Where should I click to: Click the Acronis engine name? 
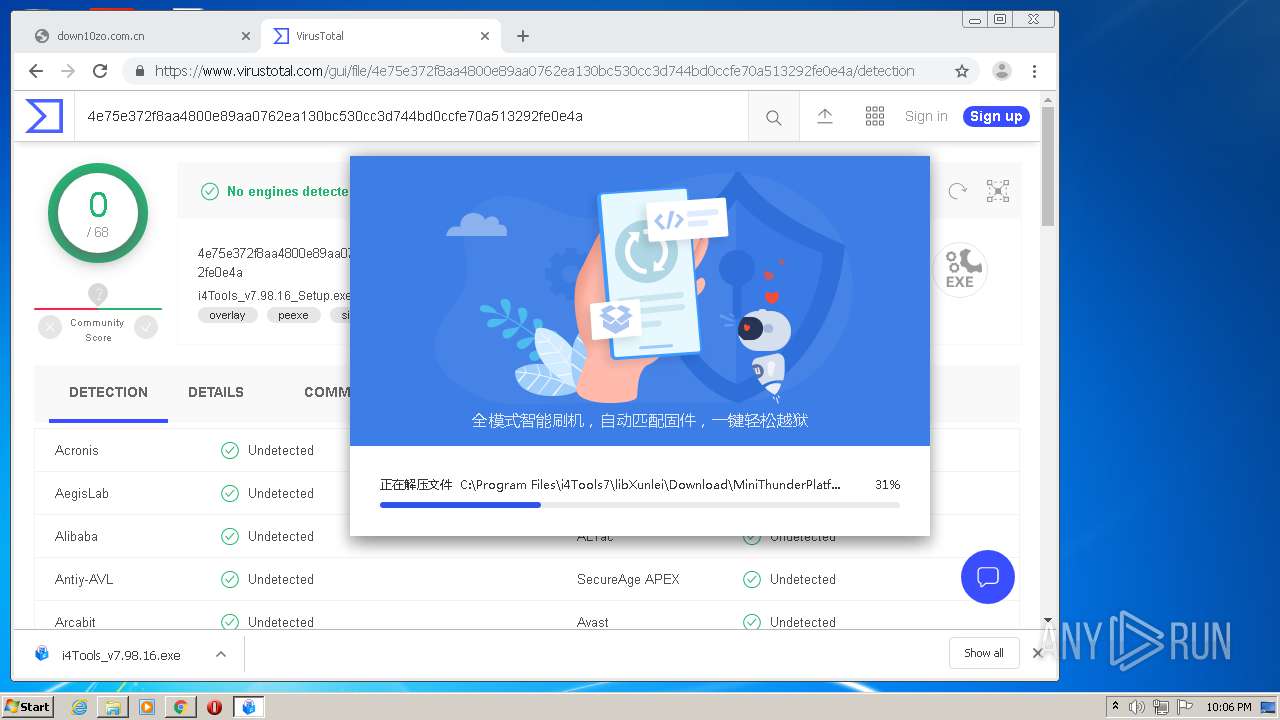coord(77,450)
